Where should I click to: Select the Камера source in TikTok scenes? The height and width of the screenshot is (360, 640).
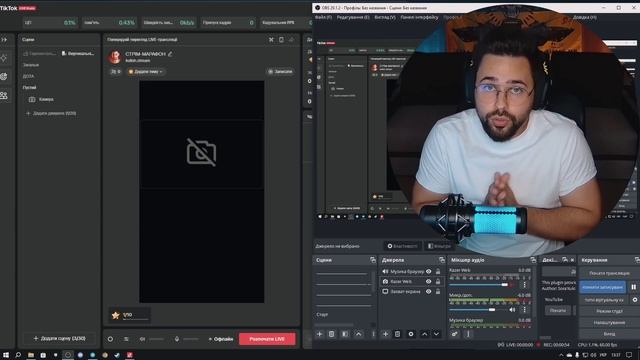41,99
